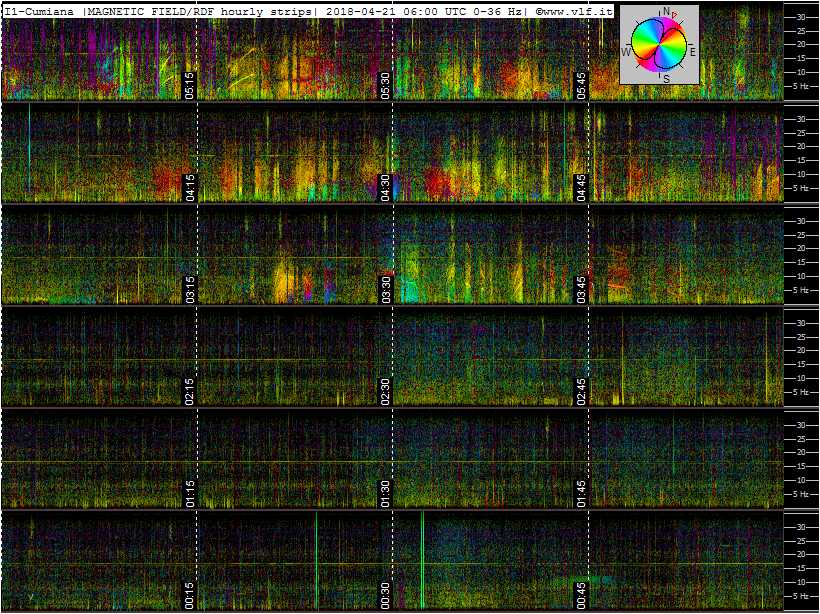Select the 00:45 time marker
Image resolution: width=820 pixels, height=614 pixels.
582,596
